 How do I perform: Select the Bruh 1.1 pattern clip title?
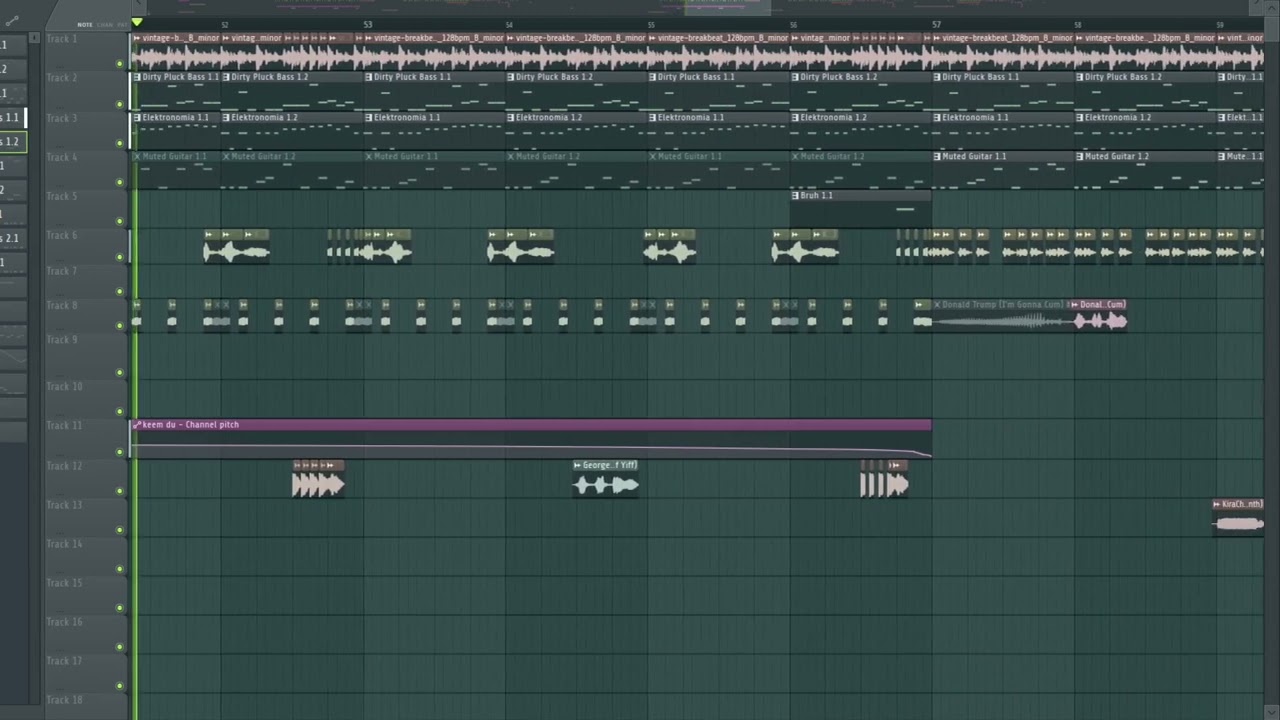(x=817, y=196)
